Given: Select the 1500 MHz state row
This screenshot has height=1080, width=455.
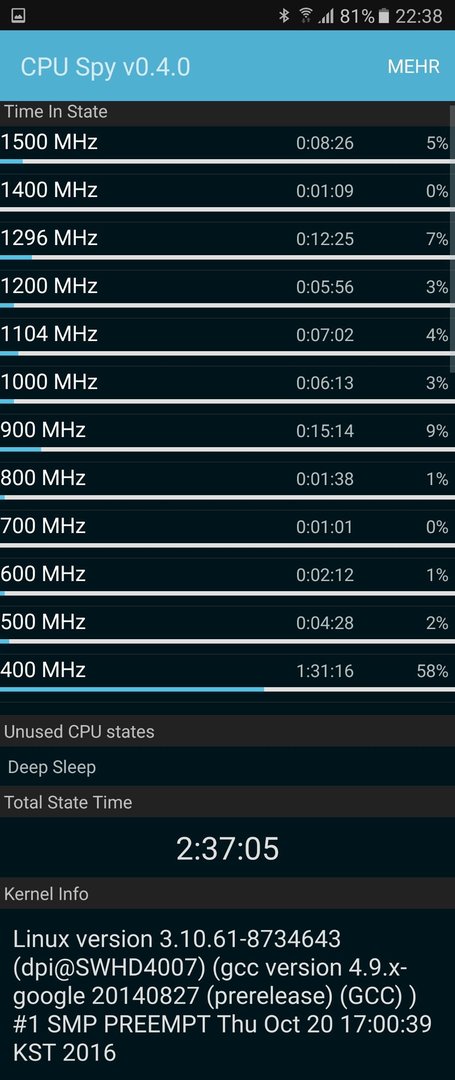Looking at the screenshot, I should click(x=227, y=147).
